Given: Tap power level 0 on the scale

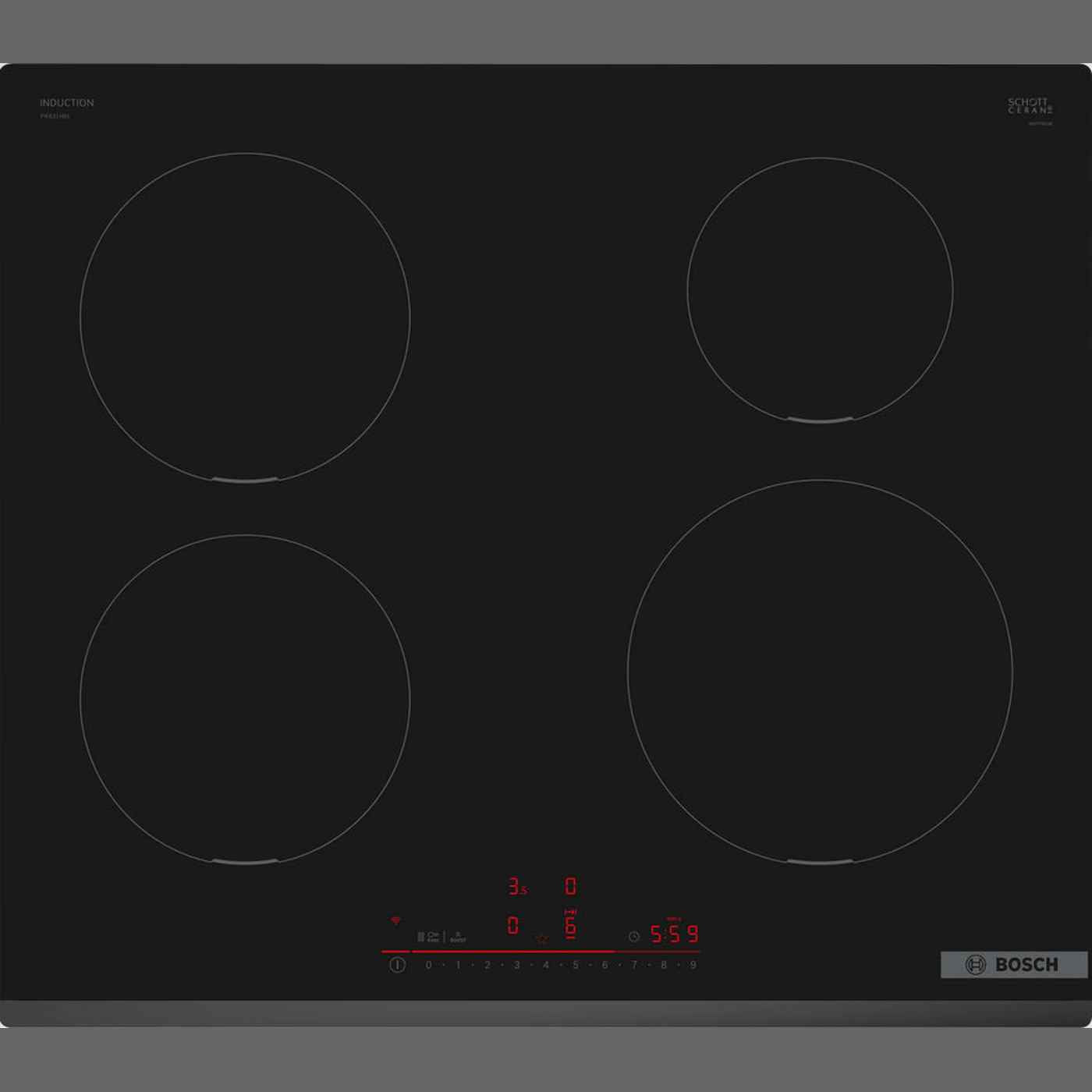Looking at the screenshot, I should [428, 966].
